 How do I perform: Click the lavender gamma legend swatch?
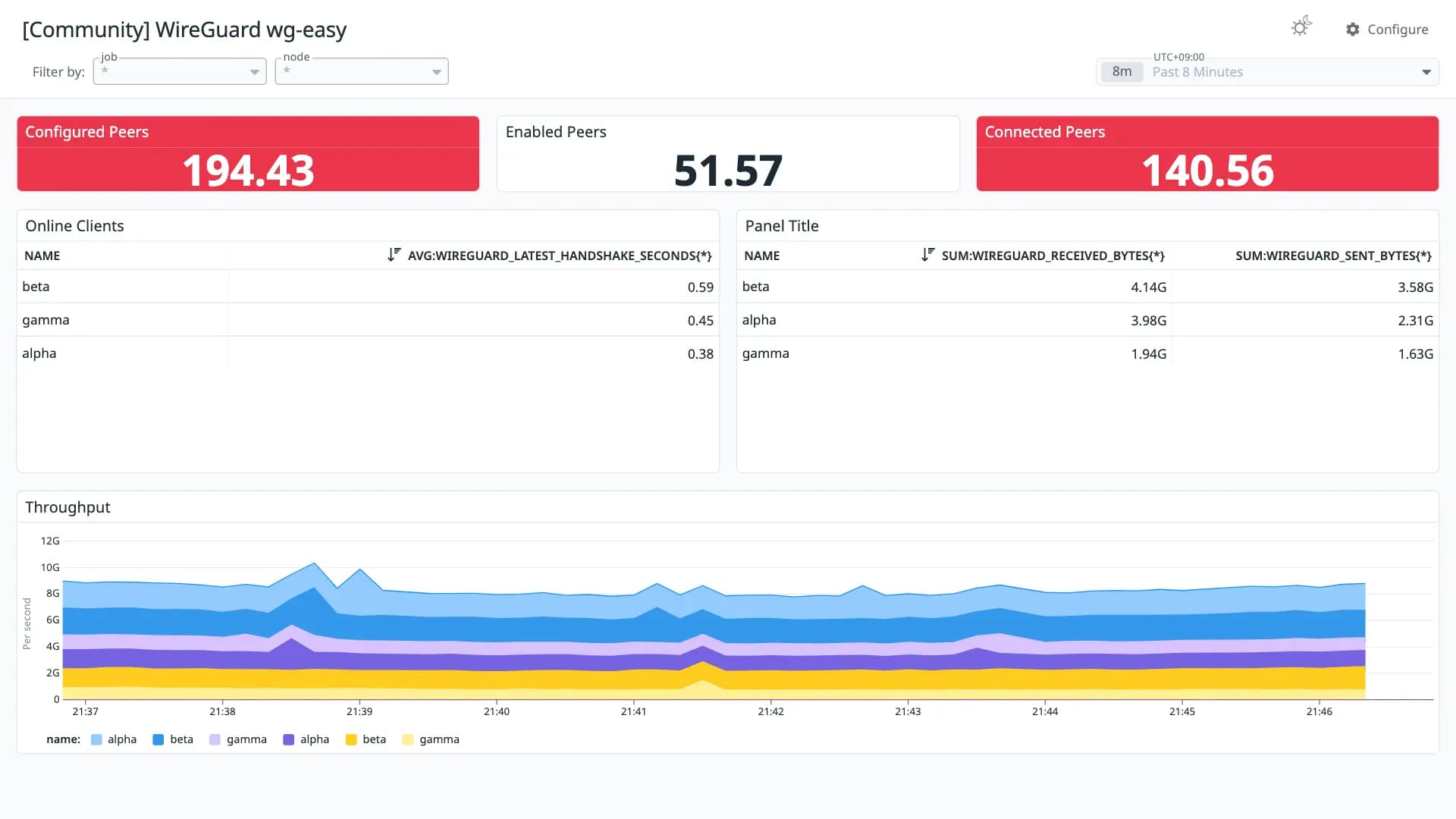[x=215, y=739]
